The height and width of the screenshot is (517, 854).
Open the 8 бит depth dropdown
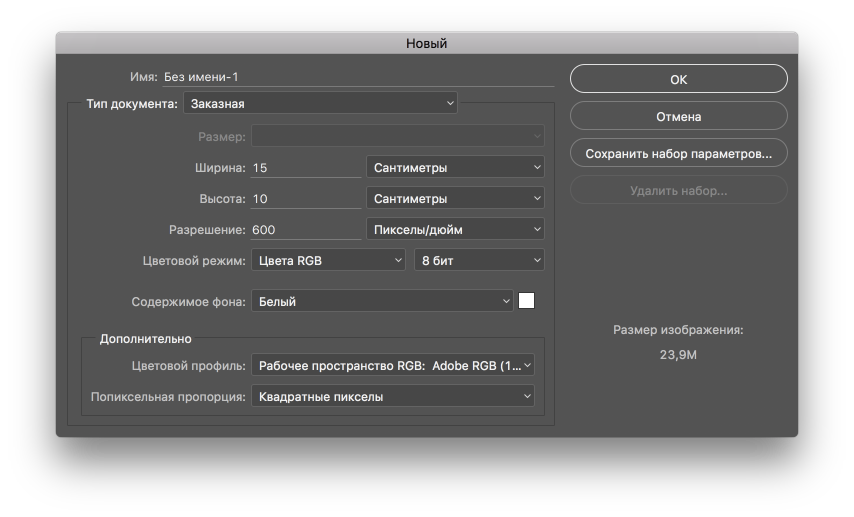pos(479,261)
